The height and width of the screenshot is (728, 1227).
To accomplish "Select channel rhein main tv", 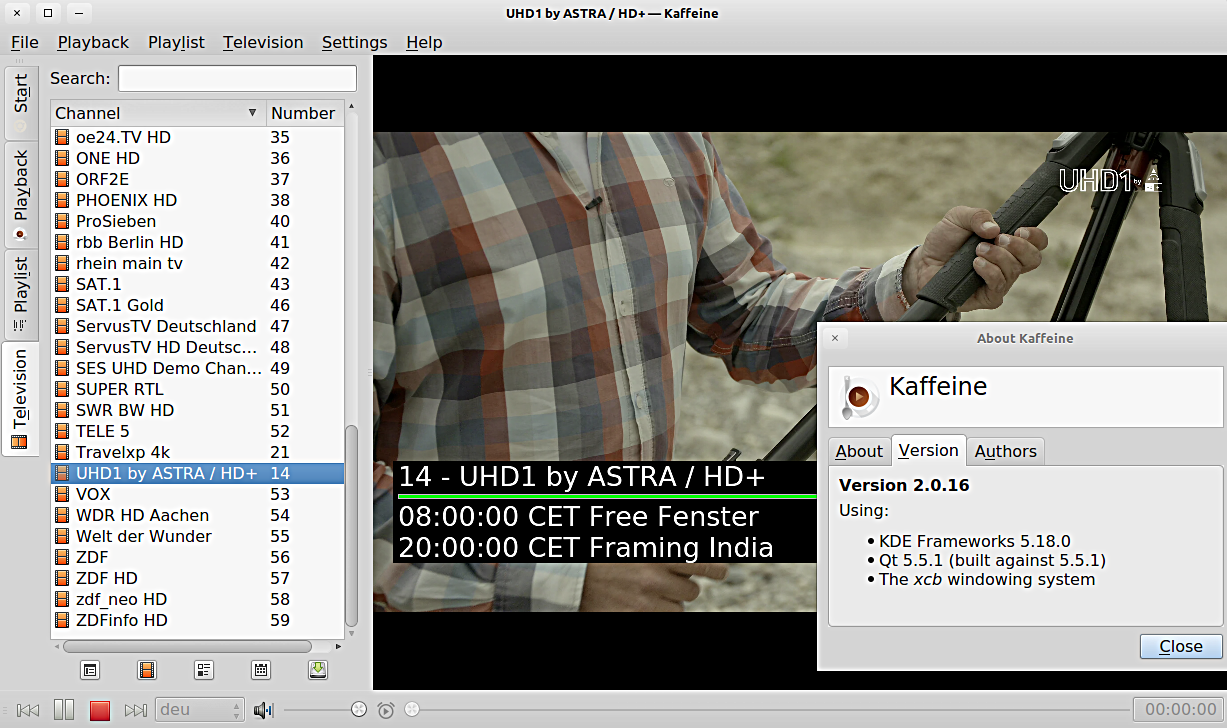I will tap(197, 263).
